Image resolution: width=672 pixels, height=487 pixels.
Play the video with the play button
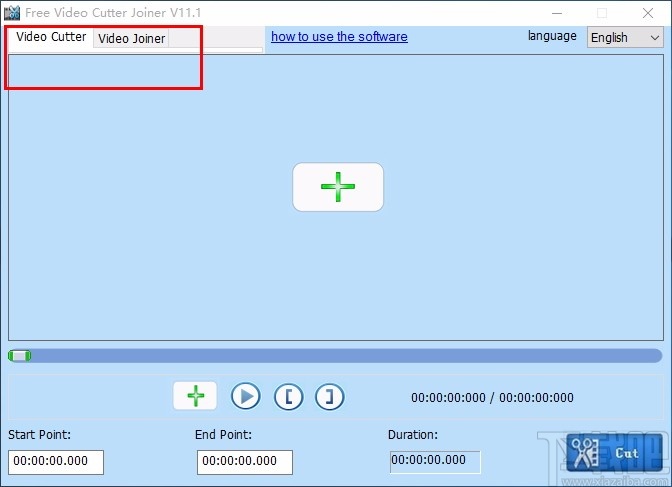tap(246, 396)
